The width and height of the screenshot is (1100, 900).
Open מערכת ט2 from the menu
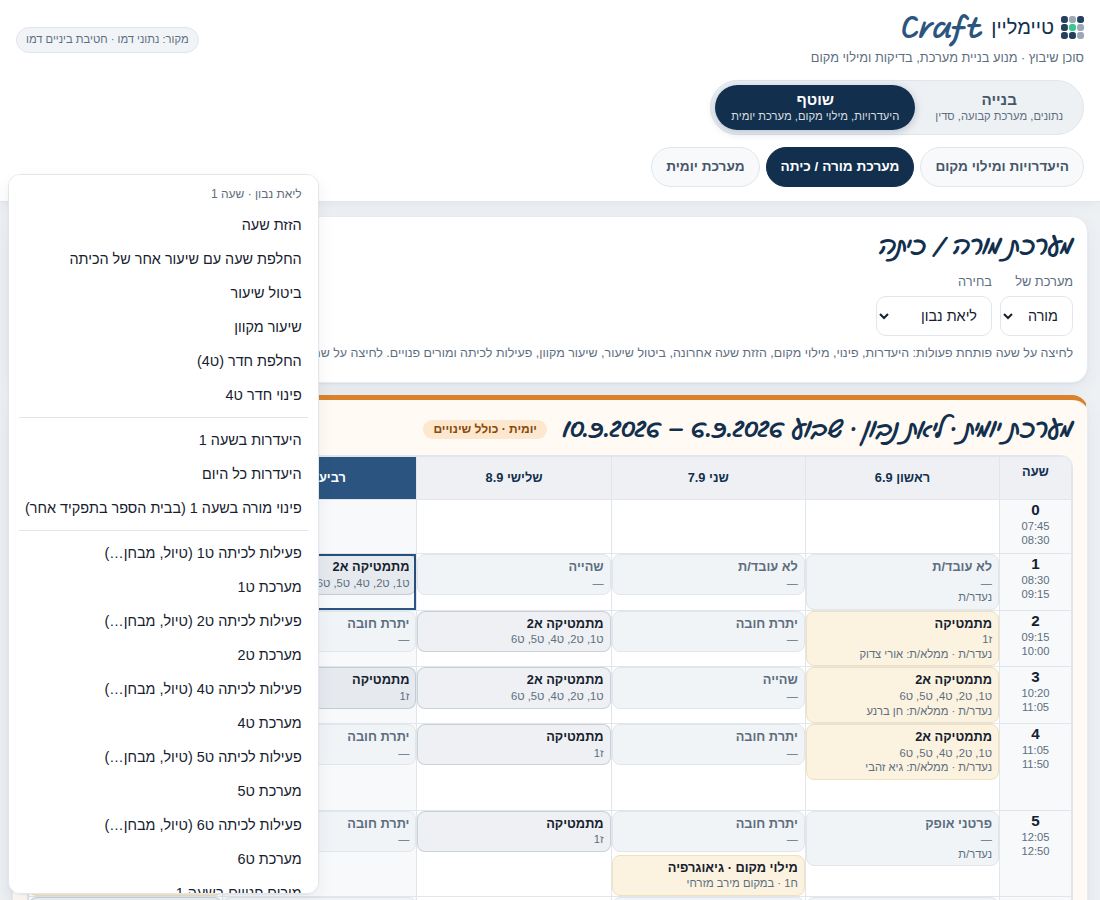click(x=163, y=655)
